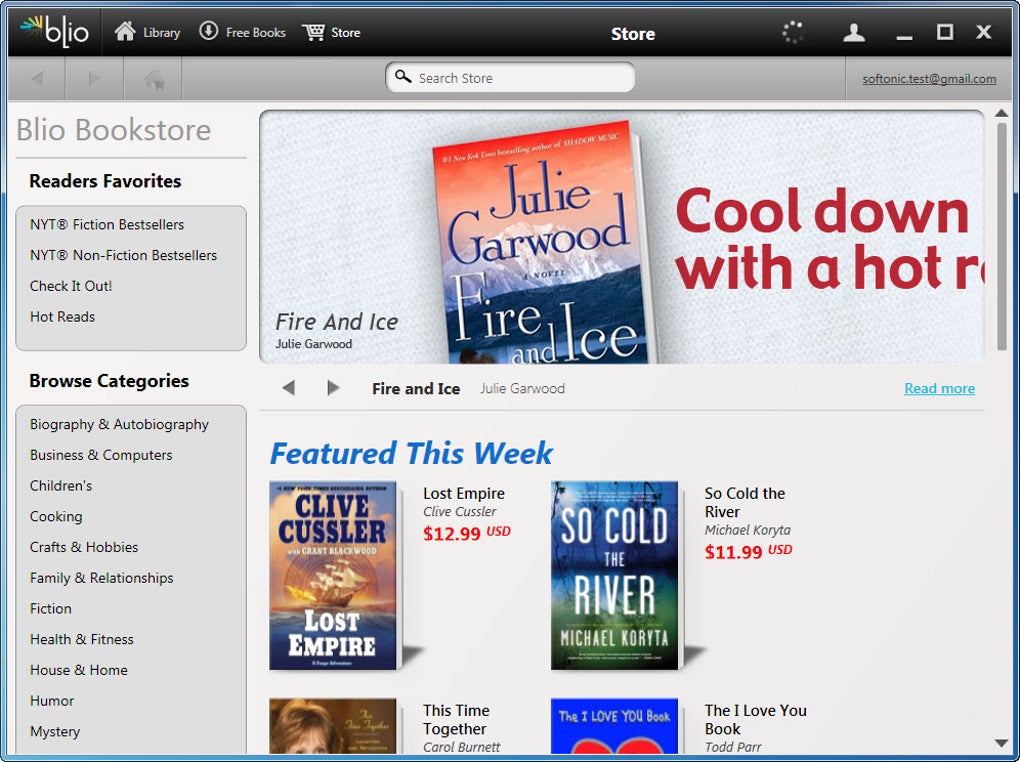Open the Library home icon
Viewport: 1020px width, 762px height.
point(125,31)
